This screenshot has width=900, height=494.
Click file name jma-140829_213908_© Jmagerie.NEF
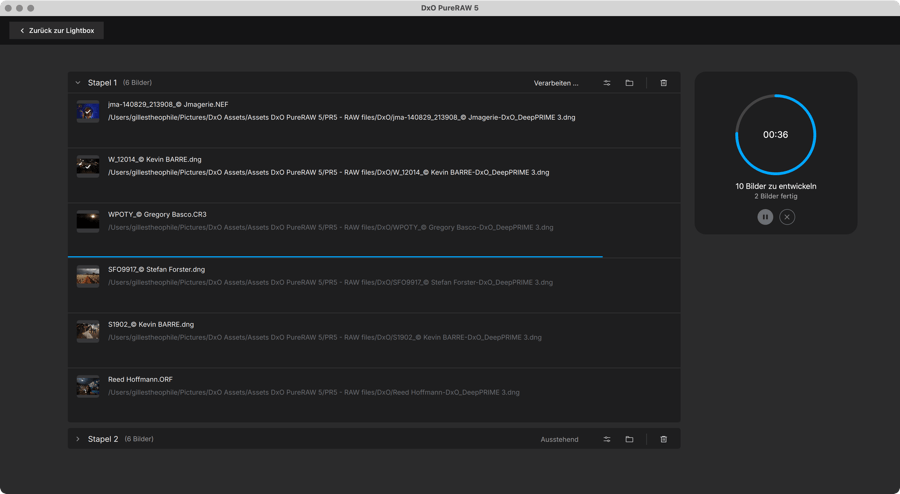click(x=168, y=104)
